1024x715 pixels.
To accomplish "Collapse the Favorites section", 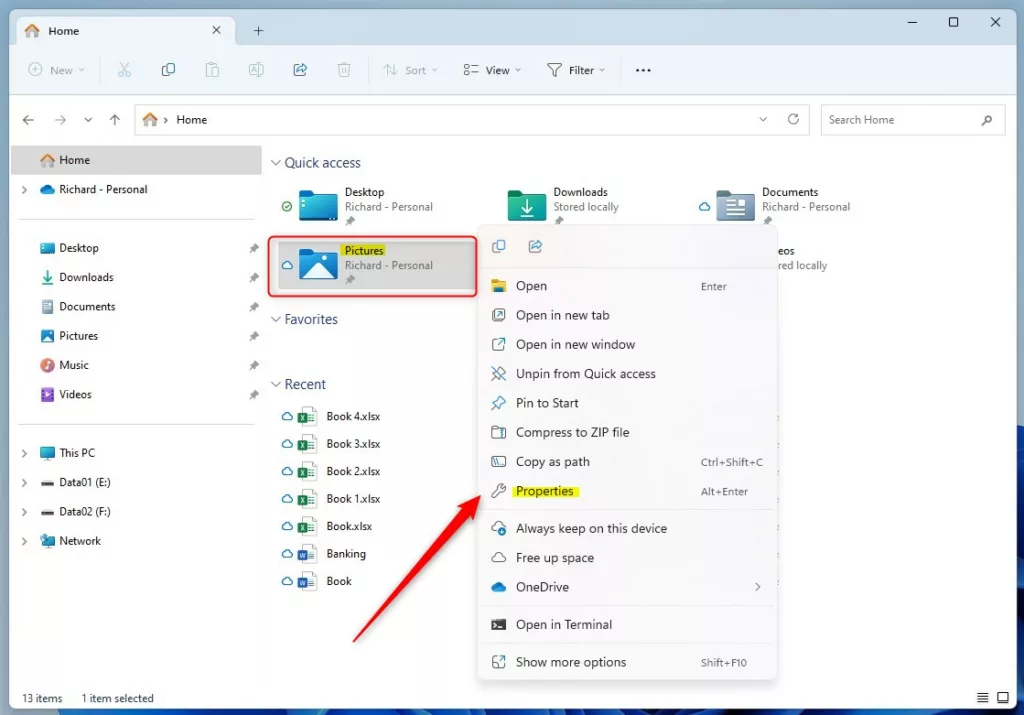I will tap(276, 319).
